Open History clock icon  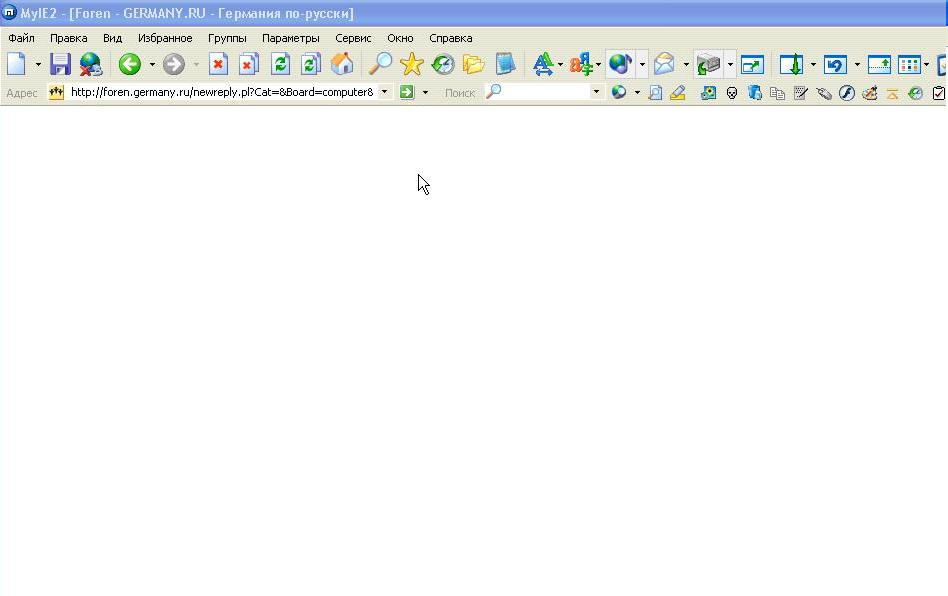coord(443,64)
